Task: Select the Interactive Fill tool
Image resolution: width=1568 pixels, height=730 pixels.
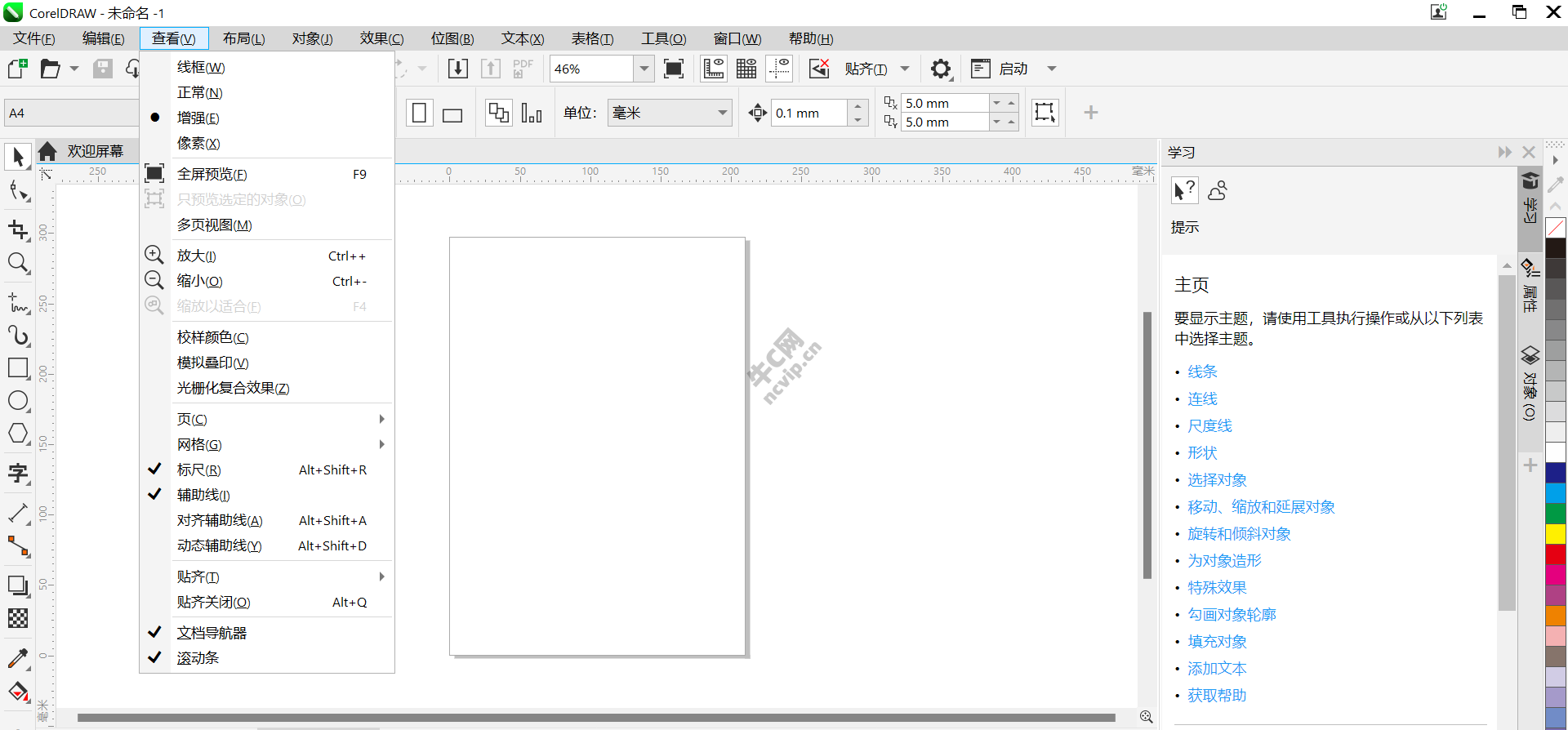Action: click(18, 692)
